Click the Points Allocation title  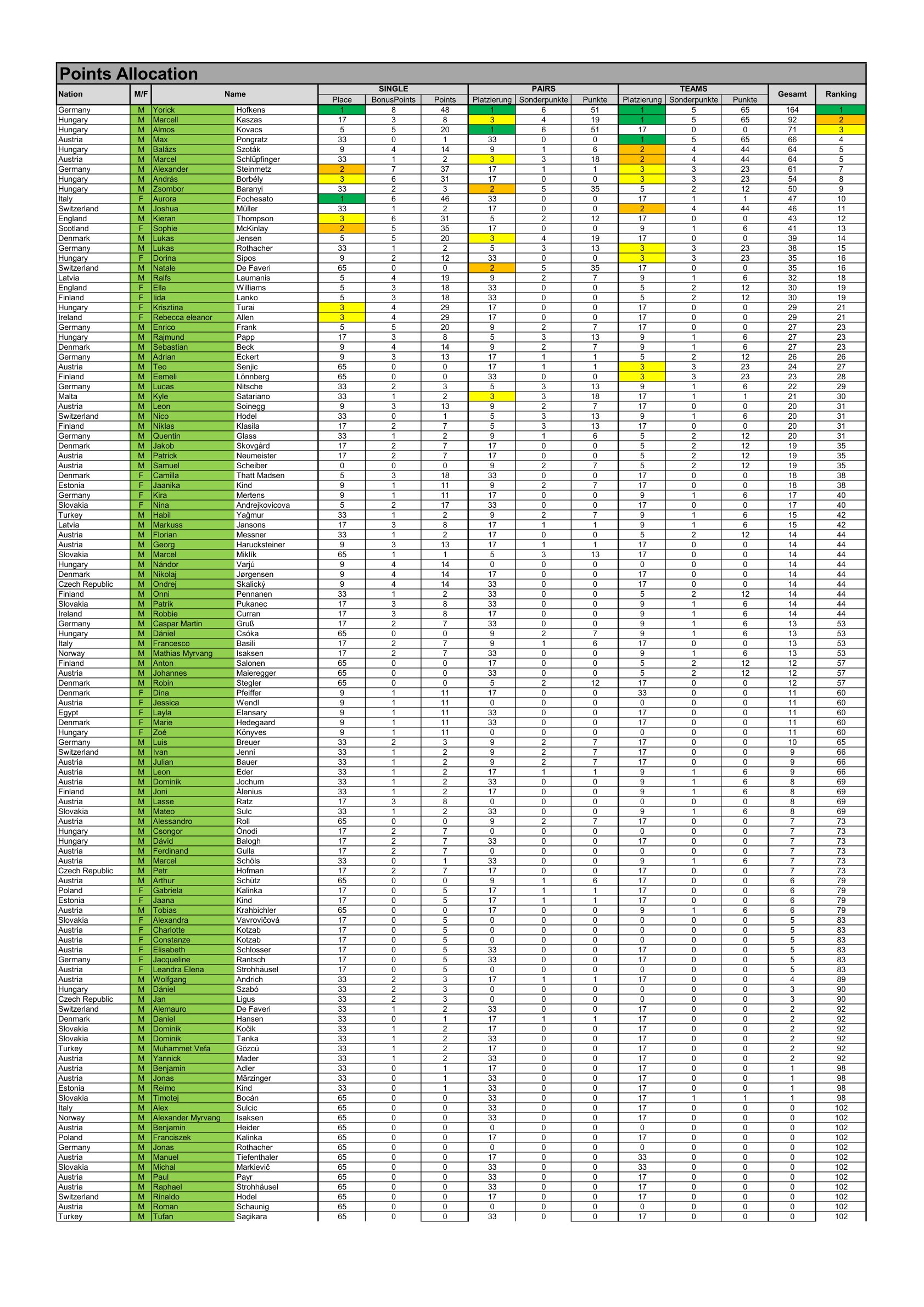click(128, 74)
